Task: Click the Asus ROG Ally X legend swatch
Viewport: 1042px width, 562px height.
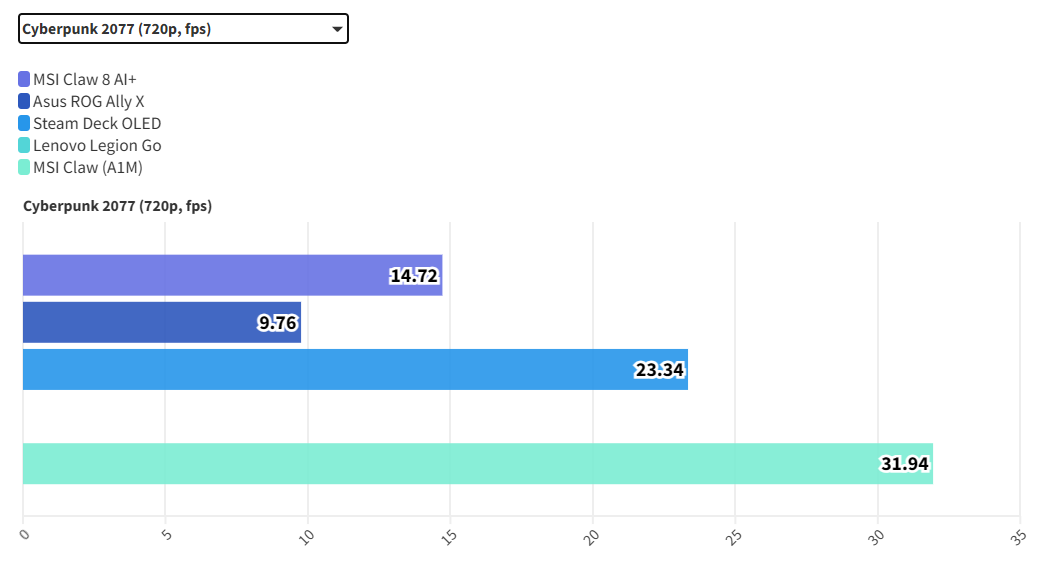Action: (24, 101)
